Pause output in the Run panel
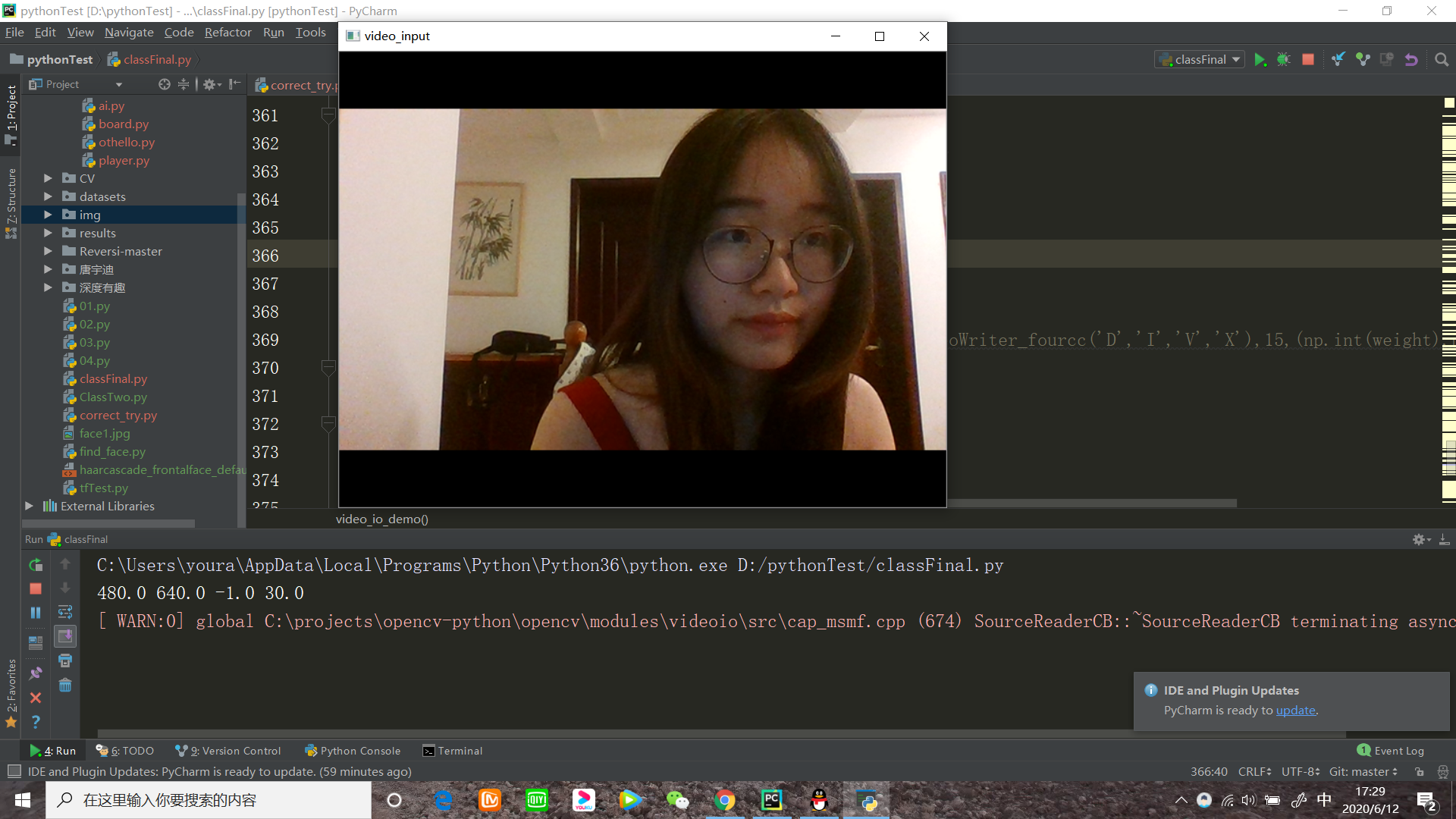Image resolution: width=1456 pixels, height=819 pixels. pos(35,613)
